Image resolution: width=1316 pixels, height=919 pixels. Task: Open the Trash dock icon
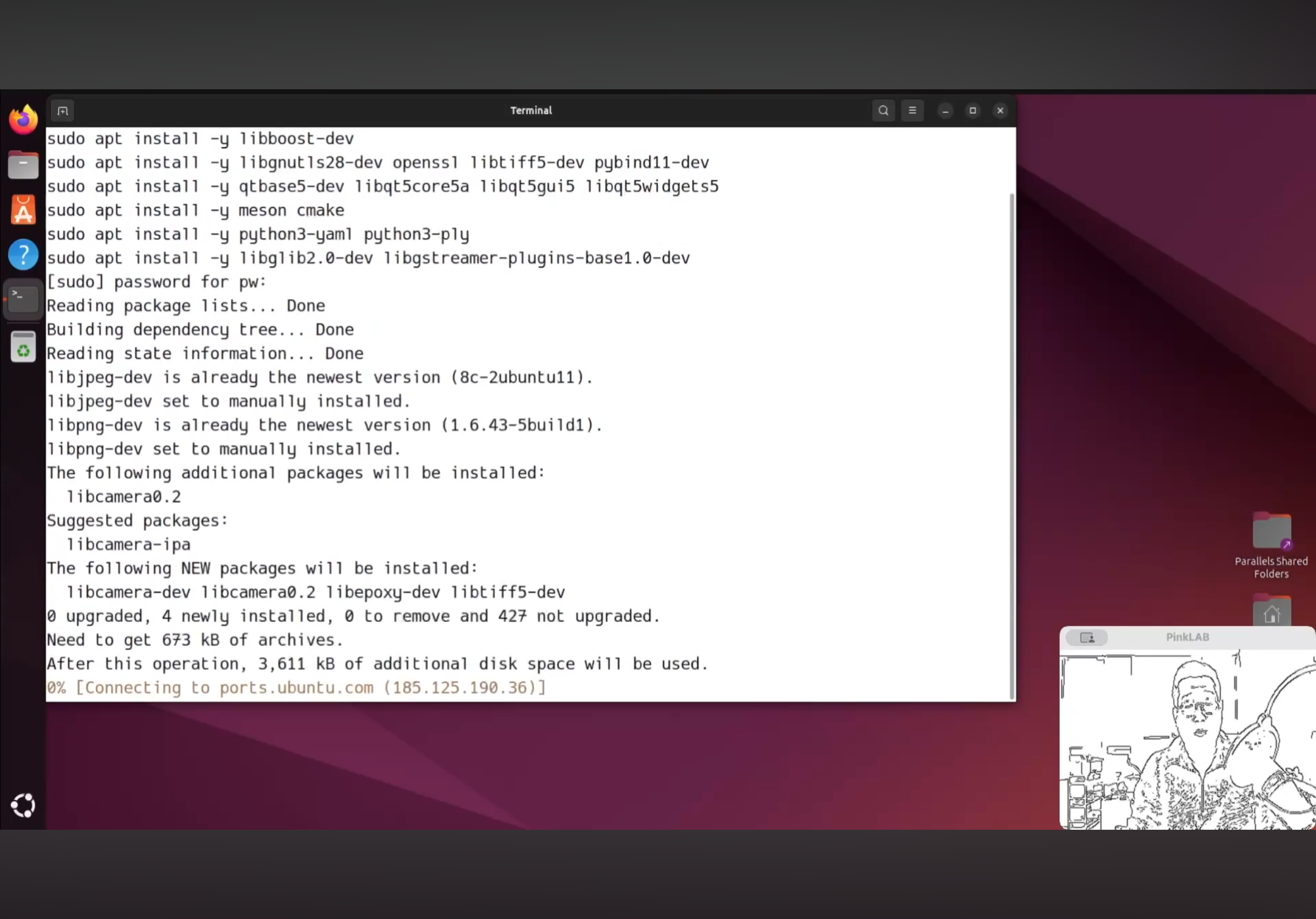click(23, 347)
